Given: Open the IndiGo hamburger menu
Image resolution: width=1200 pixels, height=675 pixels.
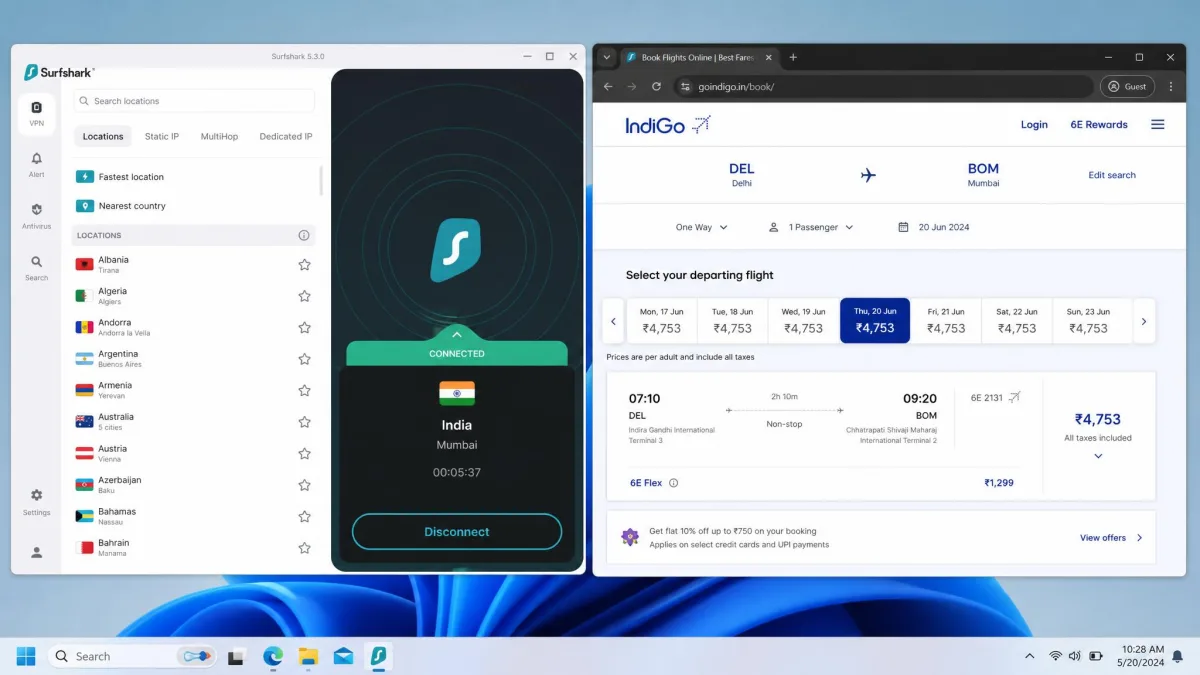Looking at the screenshot, I should click(1157, 125).
